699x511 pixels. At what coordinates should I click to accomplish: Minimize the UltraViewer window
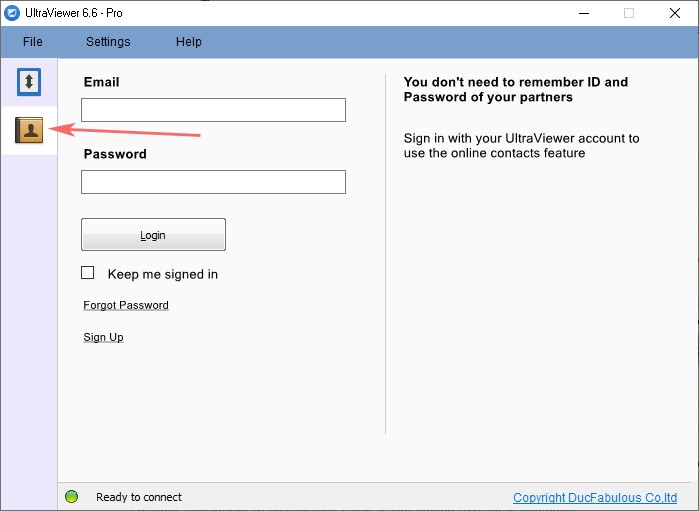(x=582, y=13)
